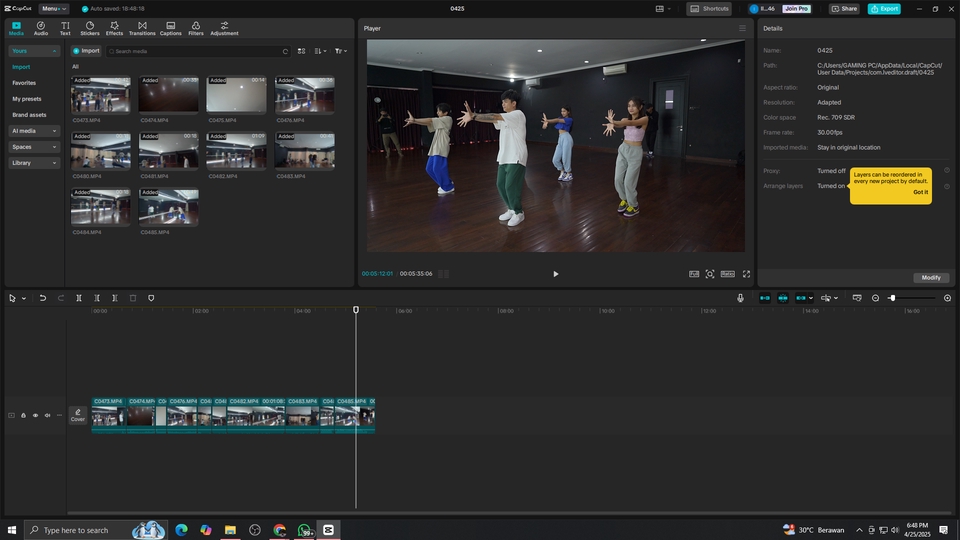Mute the main video track audio

pos(47,415)
